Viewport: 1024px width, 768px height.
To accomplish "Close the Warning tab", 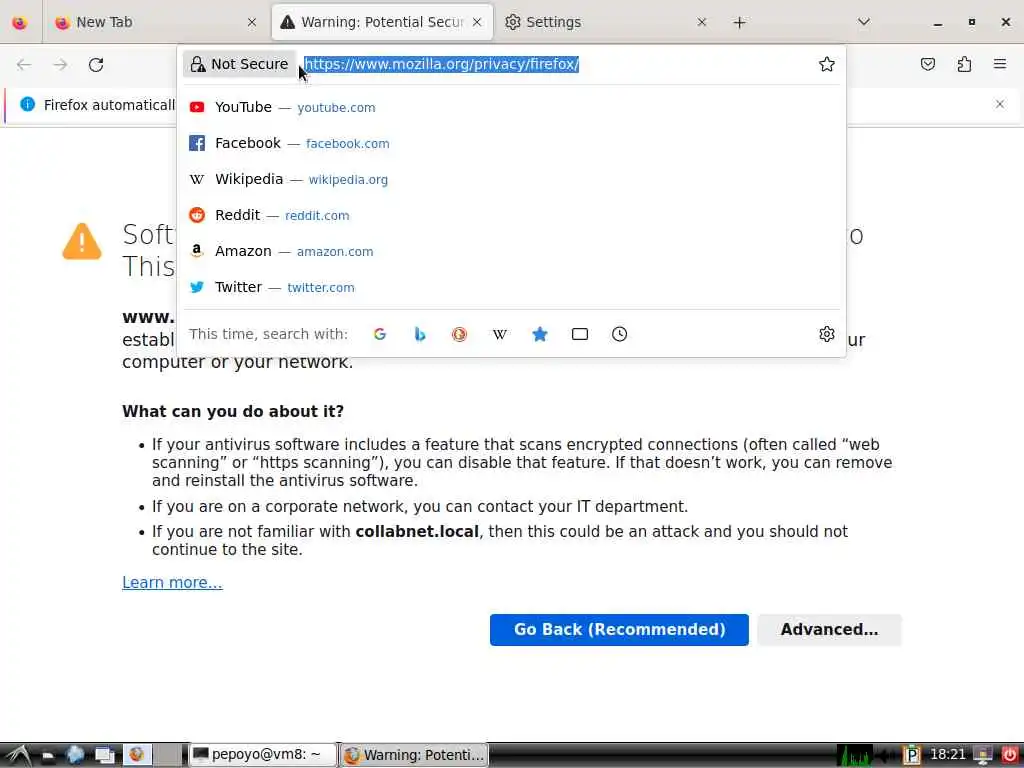I will click(477, 22).
